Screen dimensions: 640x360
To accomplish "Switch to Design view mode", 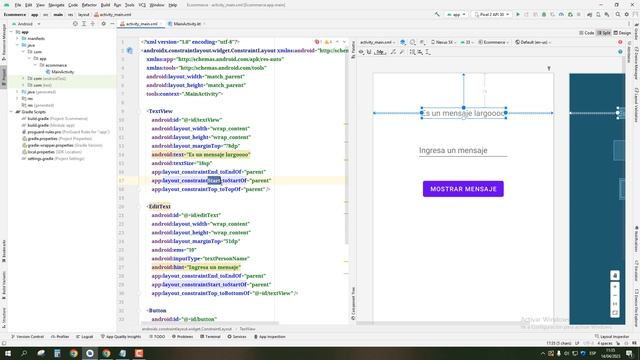I will tap(622, 33).
